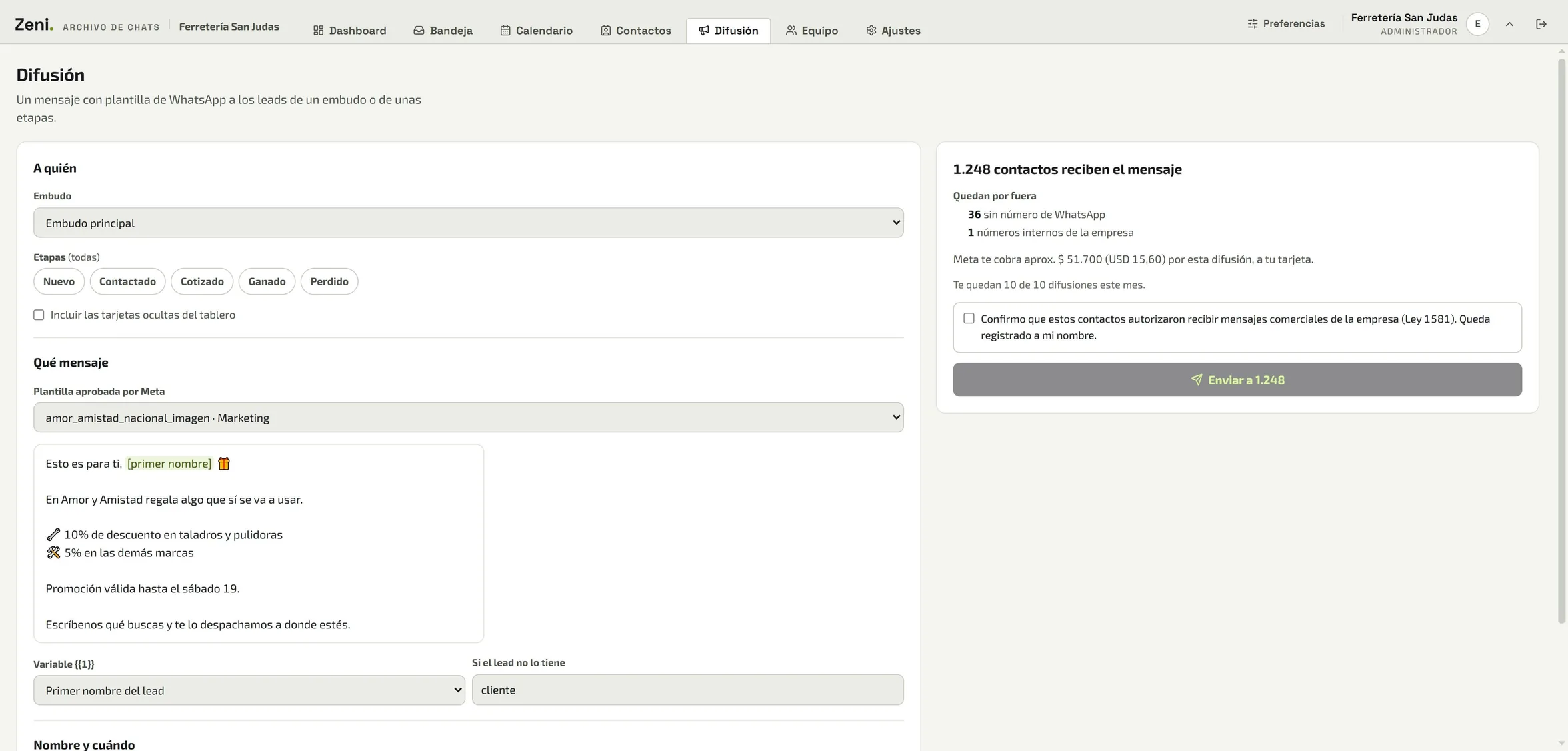Enable Incluir las tarjetas ocultas checkbox
Viewport: 1568px width, 751px height.
pyautogui.click(x=39, y=315)
